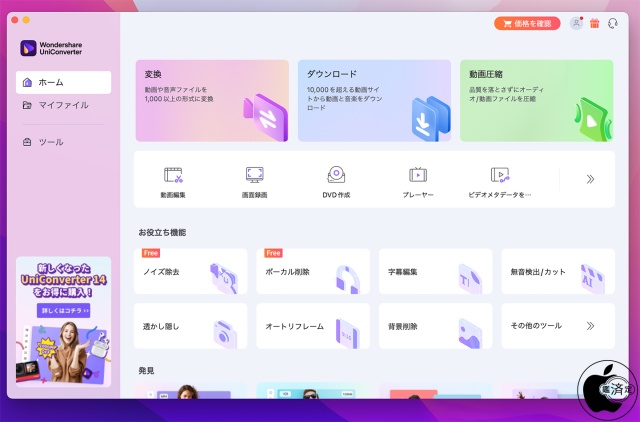640x422 pixels.
Task: Click the お役立ち機能 section heading
Action: pos(162,232)
